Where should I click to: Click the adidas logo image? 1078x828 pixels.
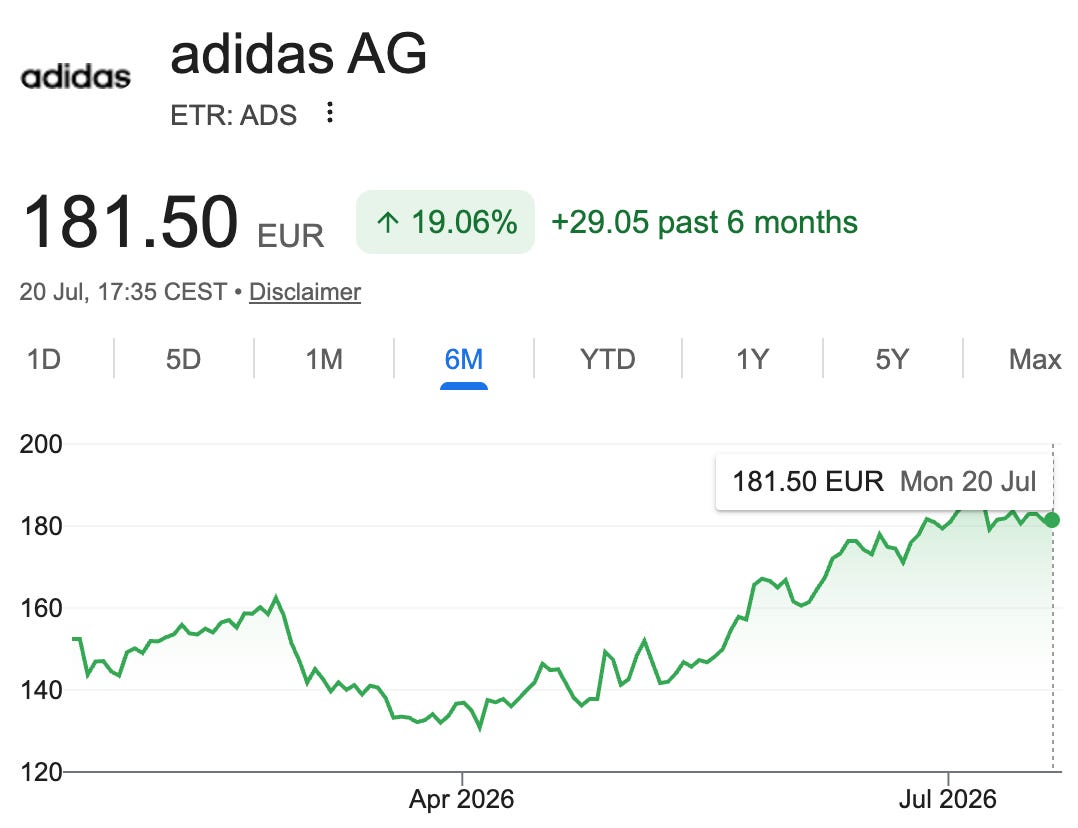coord(76,77)
